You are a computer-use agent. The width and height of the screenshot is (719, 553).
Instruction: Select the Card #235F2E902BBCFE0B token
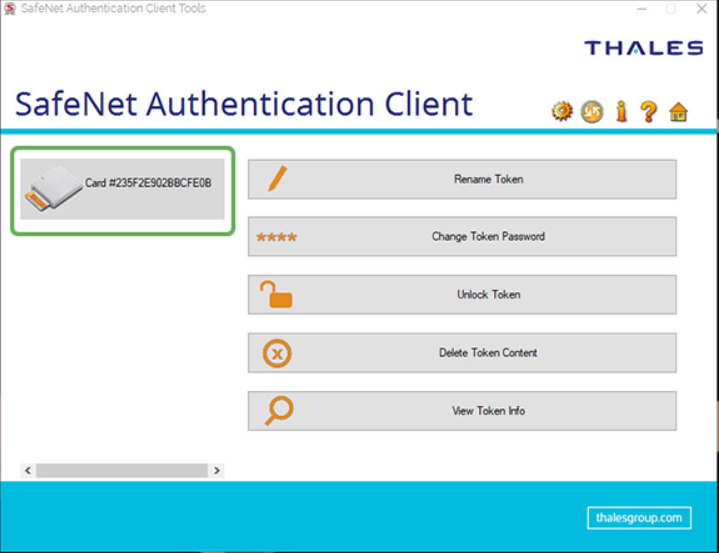click(x=122, y=189)
